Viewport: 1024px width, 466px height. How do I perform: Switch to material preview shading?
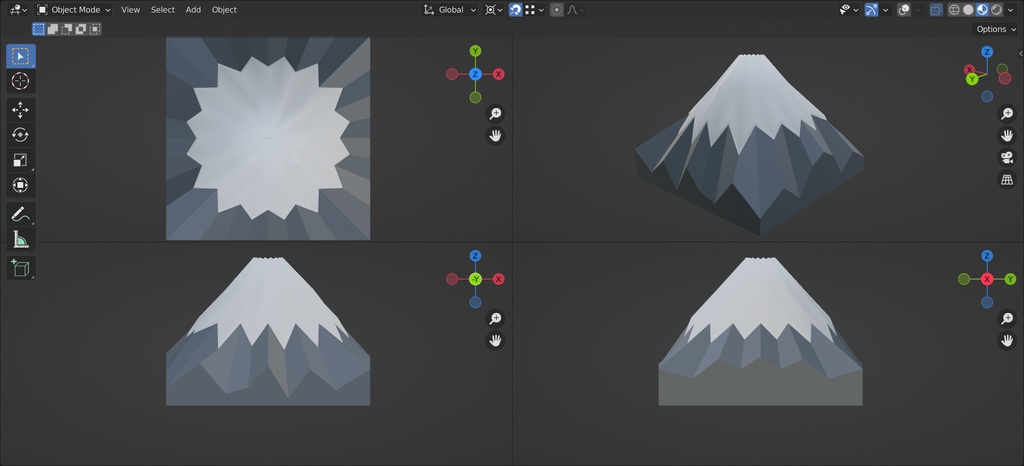(982, 10)
